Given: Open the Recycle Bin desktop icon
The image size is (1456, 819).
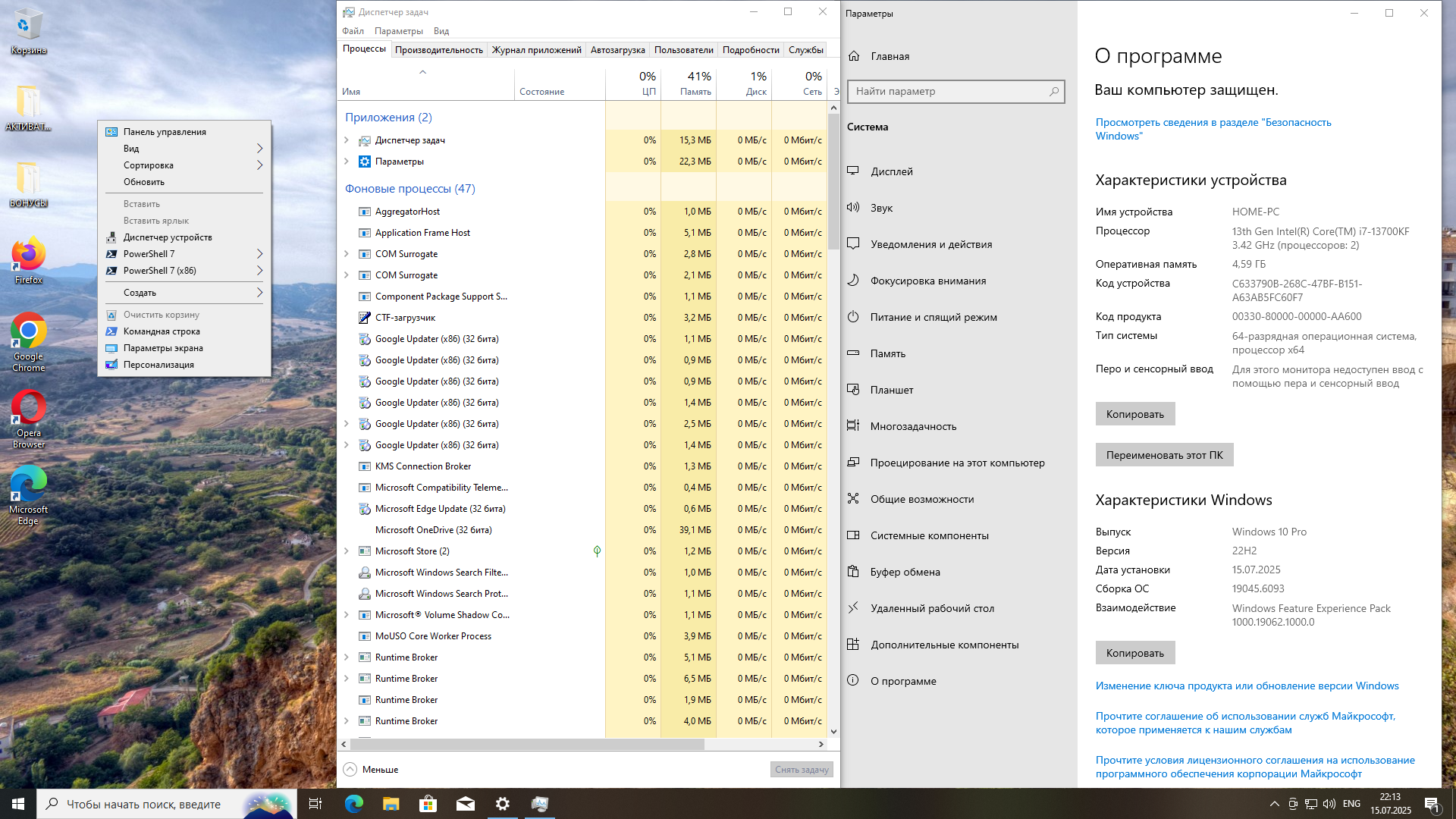Looking at the screenshot, I should [28, 32].
